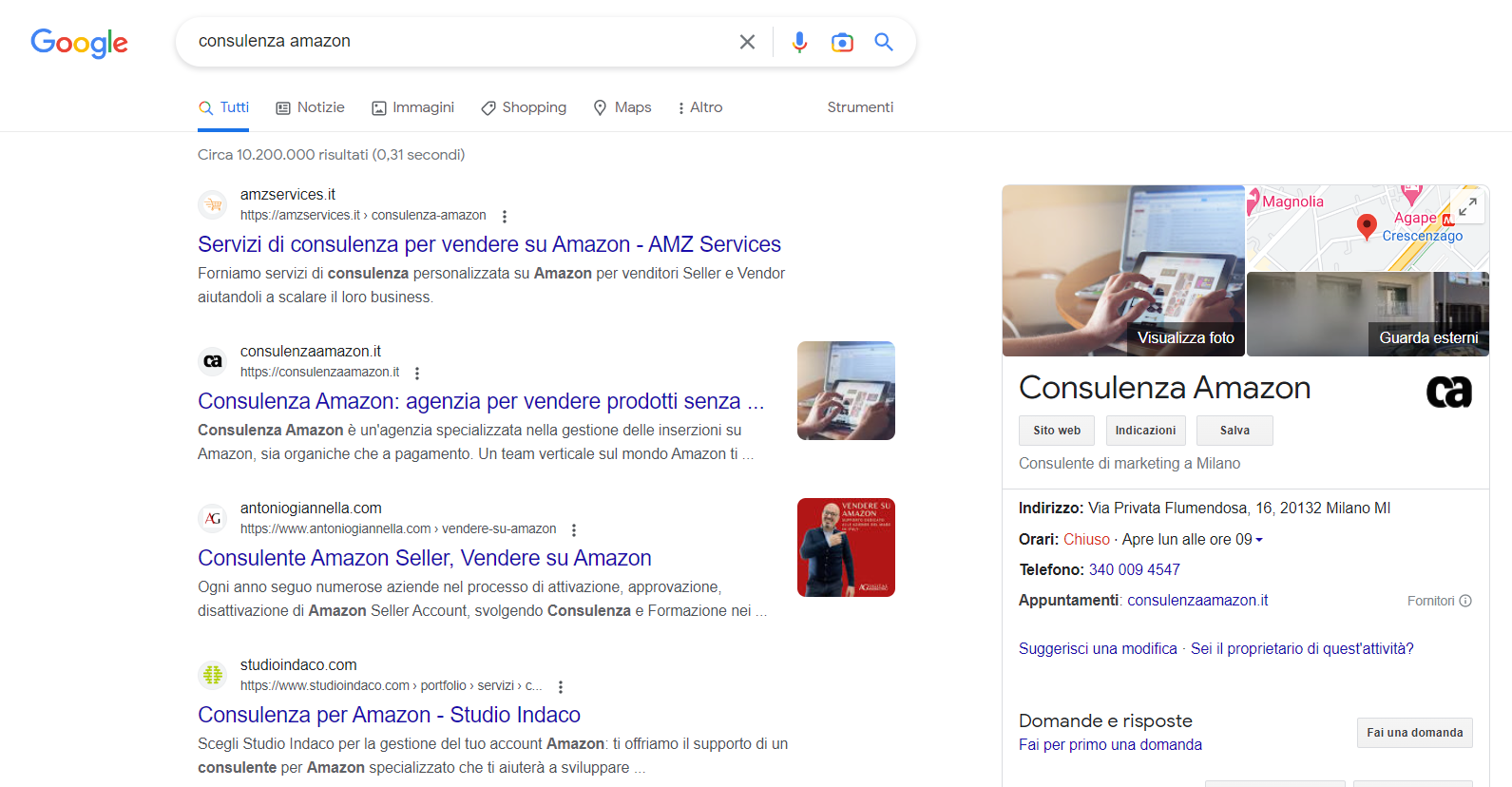This screenshot has height=787, width=1512.
Task: Switch to the Shopping tab
Action: pos(524,107)
